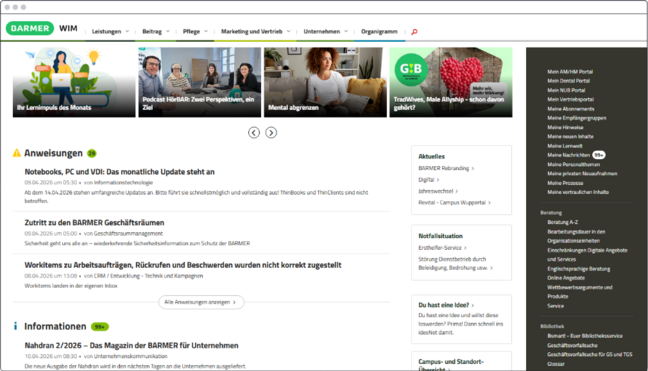648x371 pixels.
Task: Open Englischsprachige Beratung
Action: (579, 269)
